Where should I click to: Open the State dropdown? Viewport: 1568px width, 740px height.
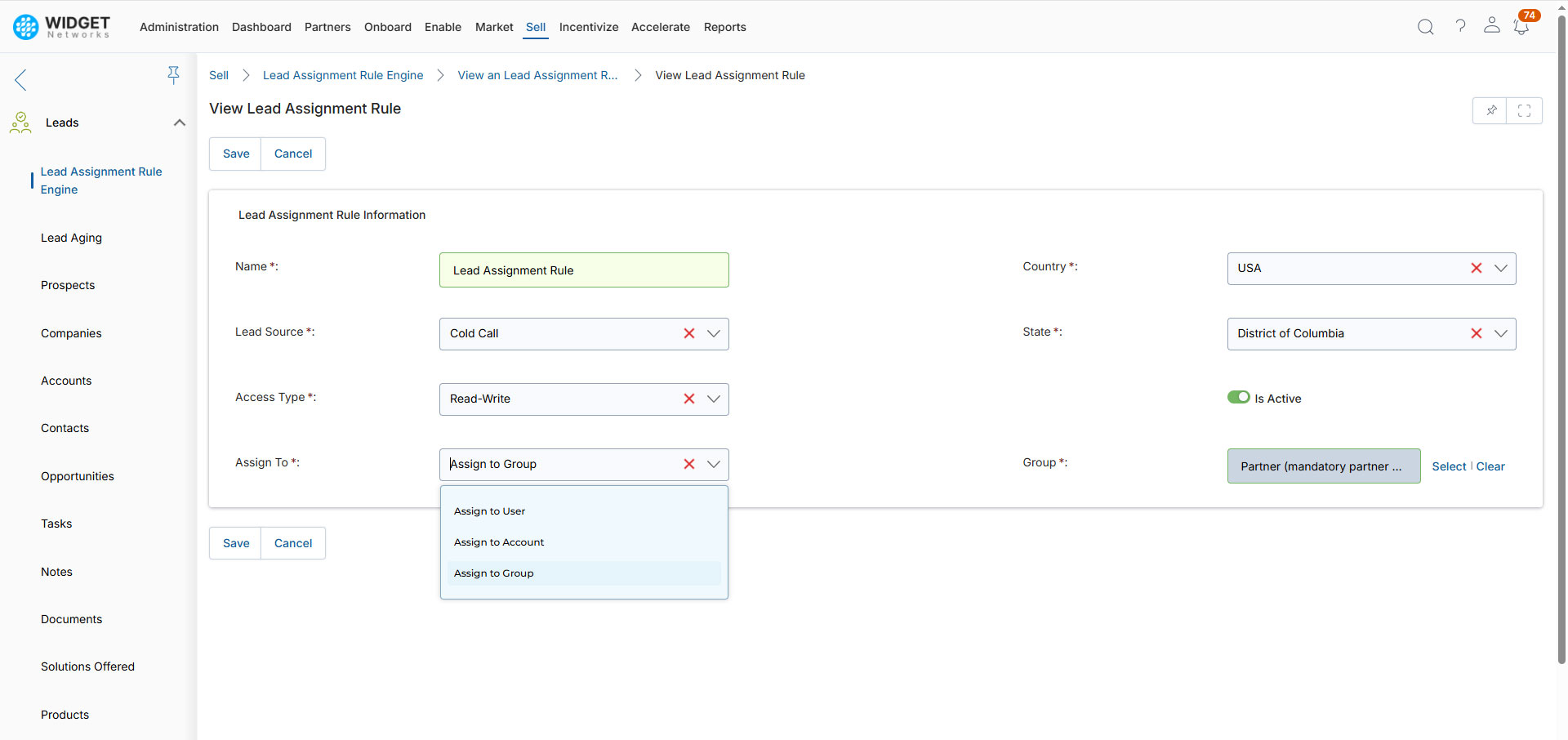[1501, 333]
